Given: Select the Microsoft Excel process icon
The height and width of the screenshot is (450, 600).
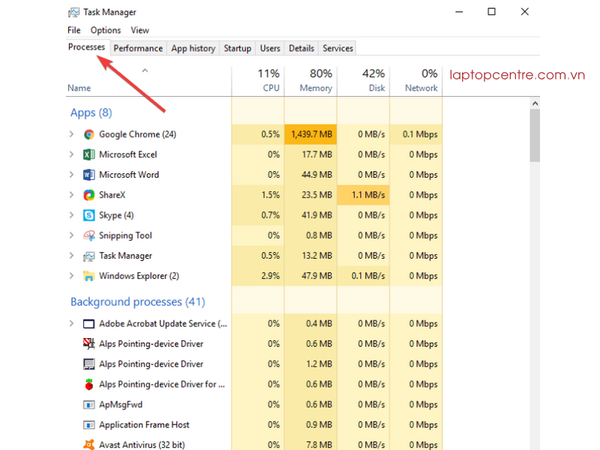Looking at the screenshot, I should pyautogui.click(x=89, y=154).
